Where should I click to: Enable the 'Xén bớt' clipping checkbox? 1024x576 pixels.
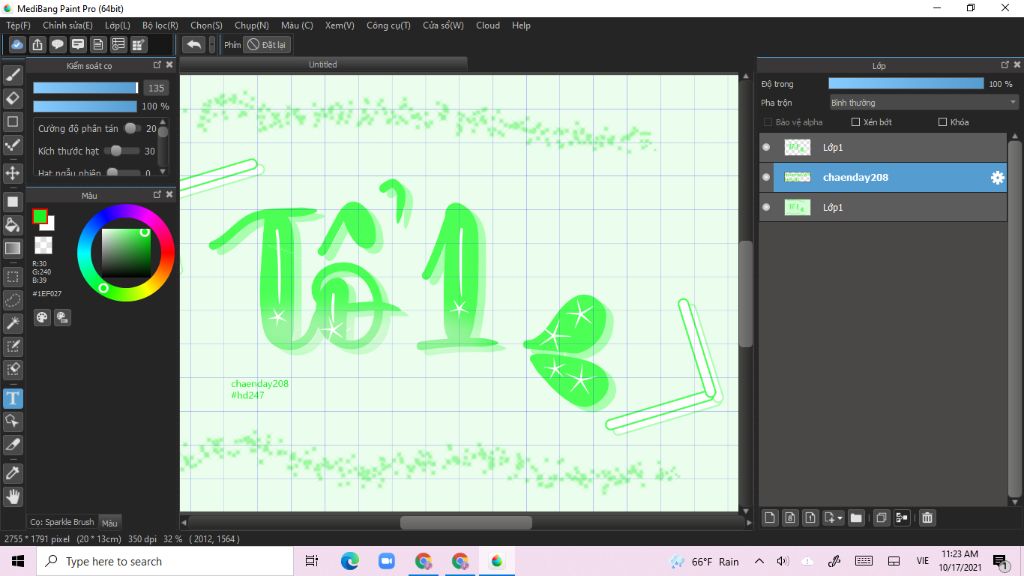coord(856,122)
